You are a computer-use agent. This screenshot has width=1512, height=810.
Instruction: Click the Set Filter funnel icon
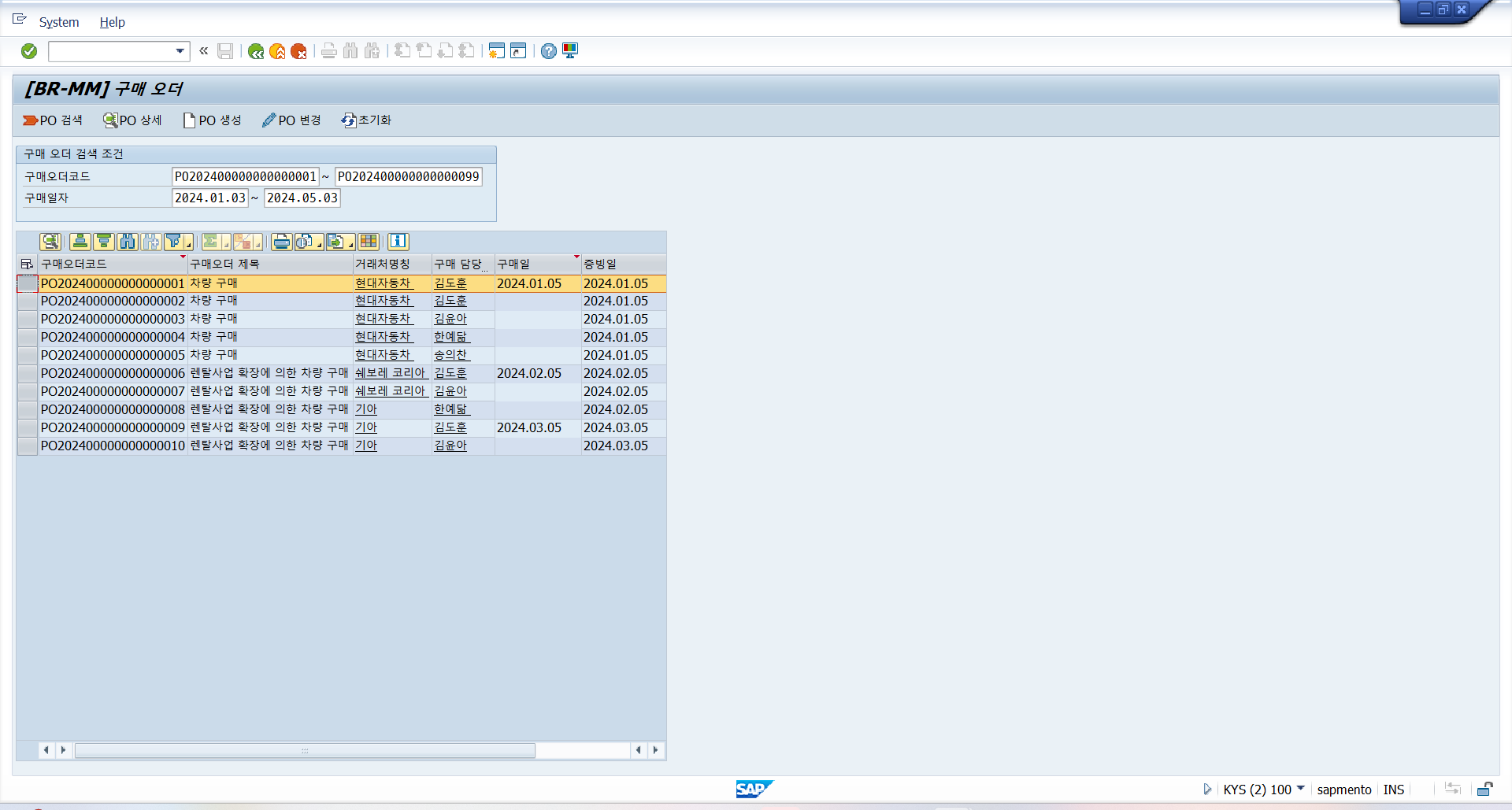point(175,242)
